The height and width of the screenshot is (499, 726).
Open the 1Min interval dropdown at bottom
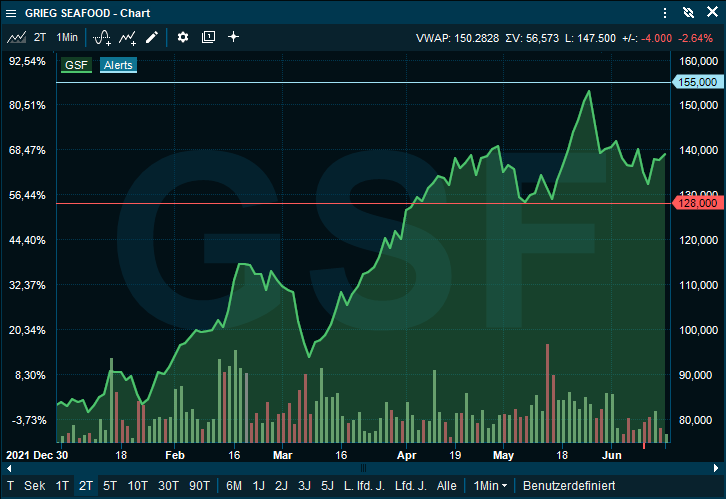[x=489, y=485]
